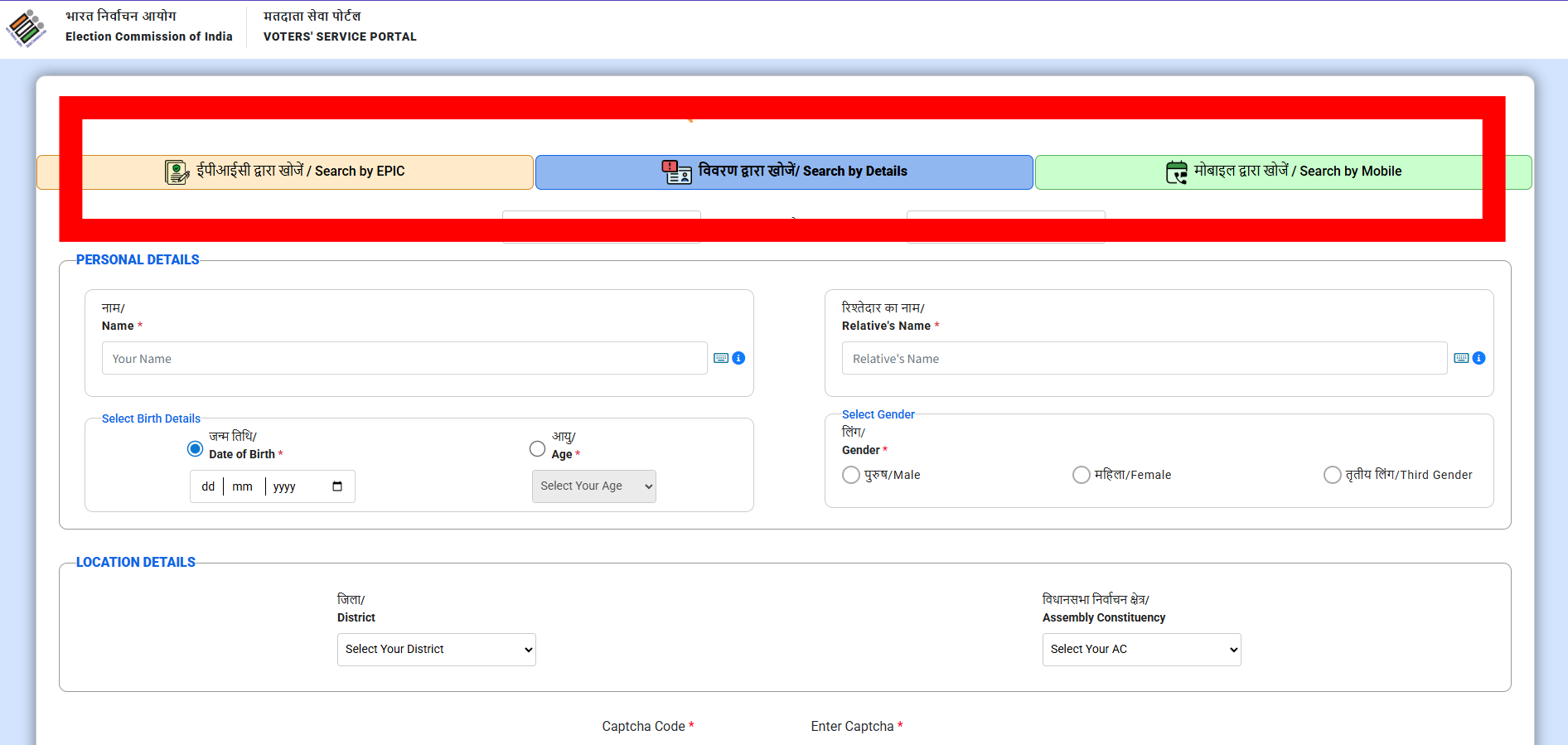The height and width of the screenshot is (745, 1568).
Task: Open virtual keyboard icon beside Name field
Action: (x=721, y=358)
